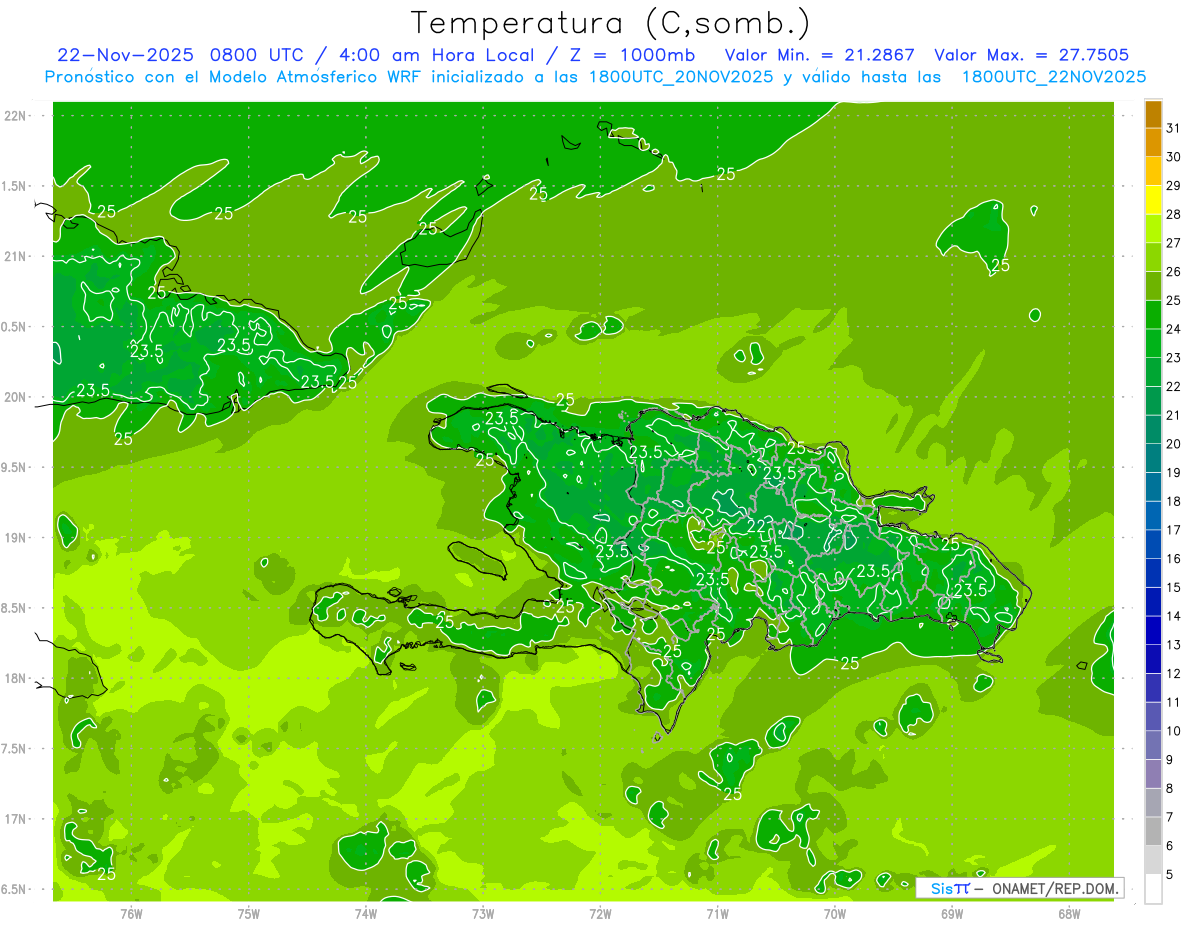This screenshot has width=1200, height=927.
Task: Click the "19N" latitude axis label
Action: point(16,537)
